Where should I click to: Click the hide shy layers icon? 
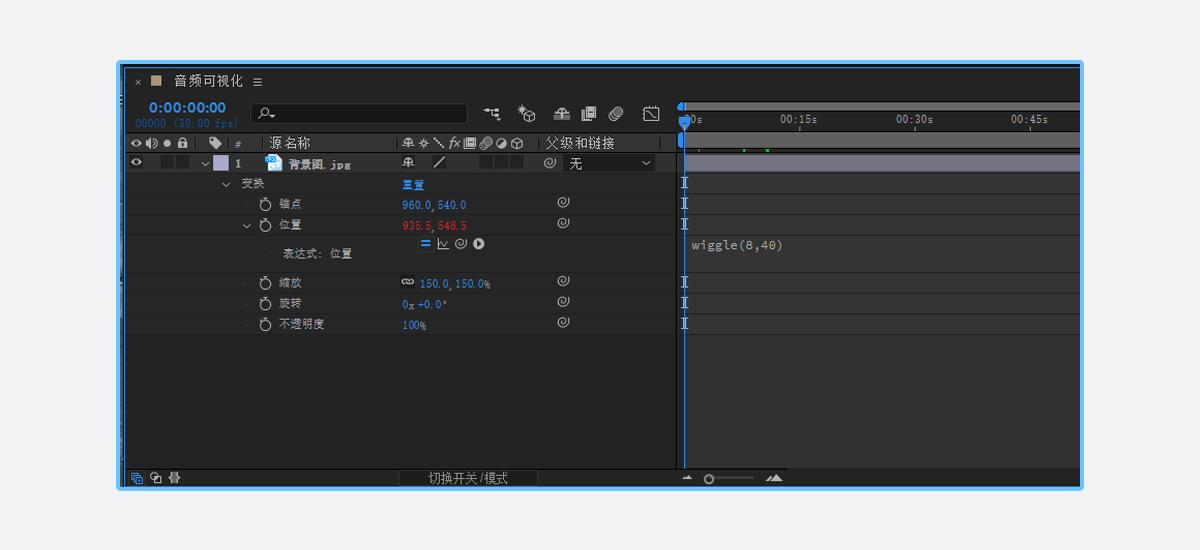tap(562, 114)
